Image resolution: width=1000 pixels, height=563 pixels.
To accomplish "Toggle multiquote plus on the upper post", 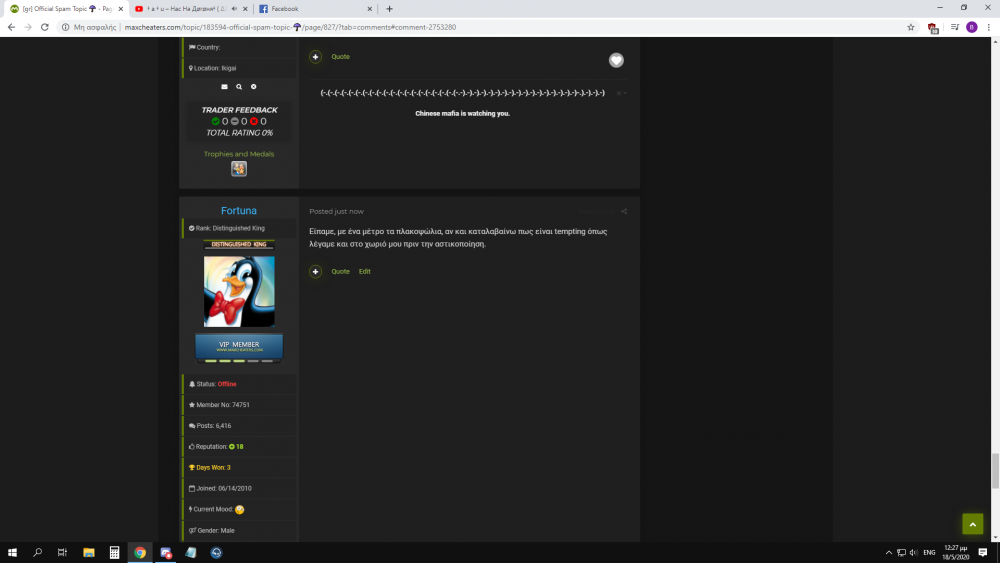I will [x=316, y=57].
